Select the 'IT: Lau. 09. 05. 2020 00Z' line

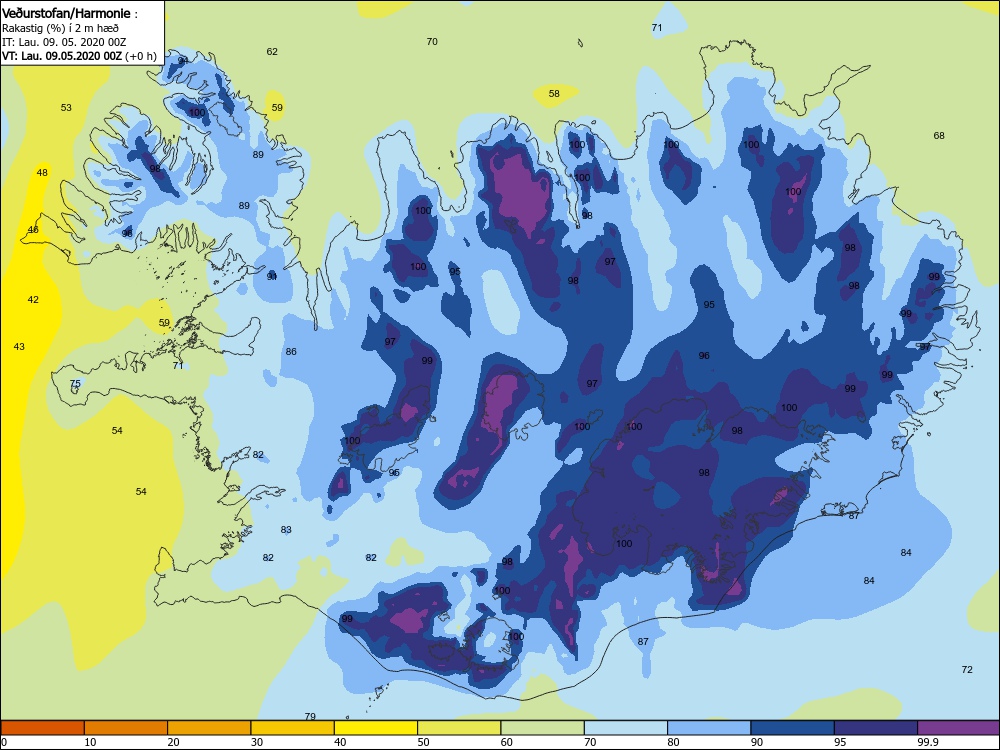64,42
